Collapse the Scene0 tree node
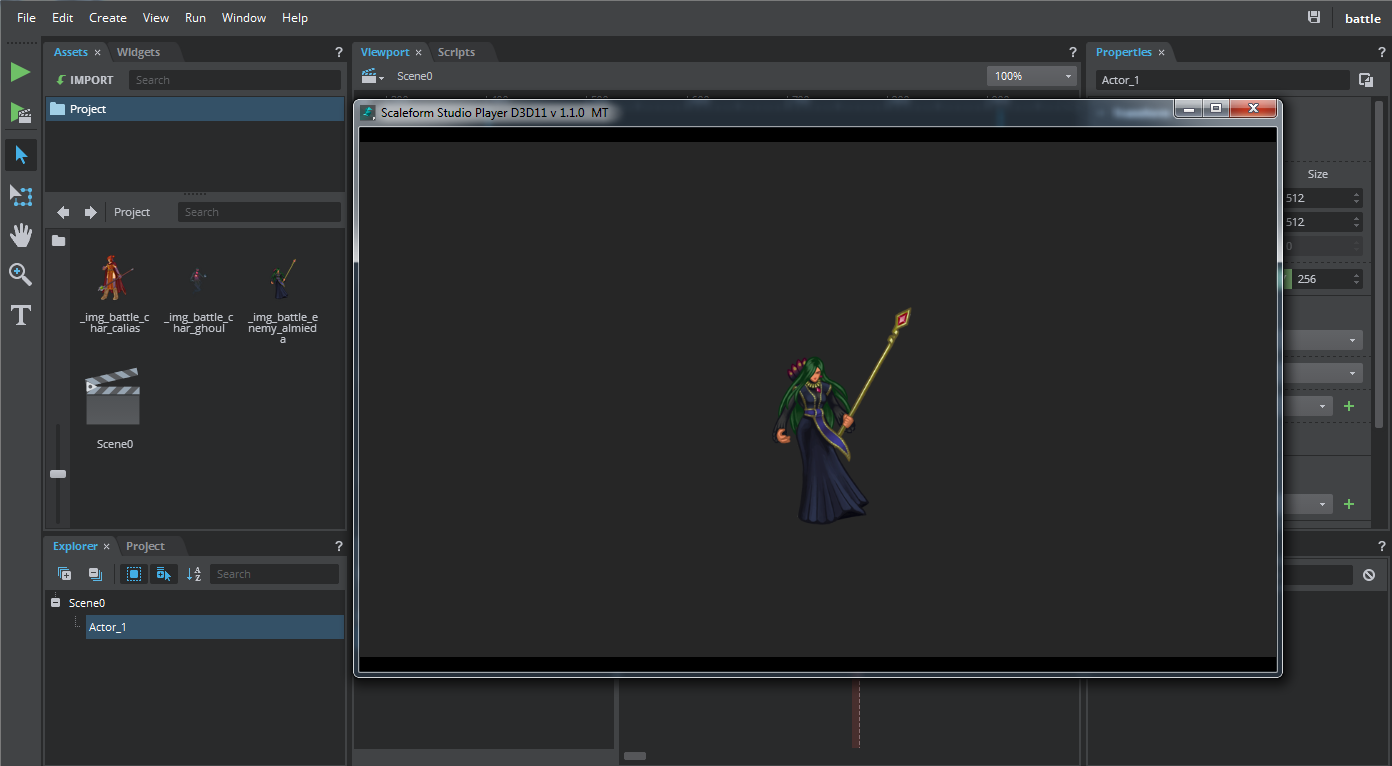1392x766 pixels. [x=55, y=603]
